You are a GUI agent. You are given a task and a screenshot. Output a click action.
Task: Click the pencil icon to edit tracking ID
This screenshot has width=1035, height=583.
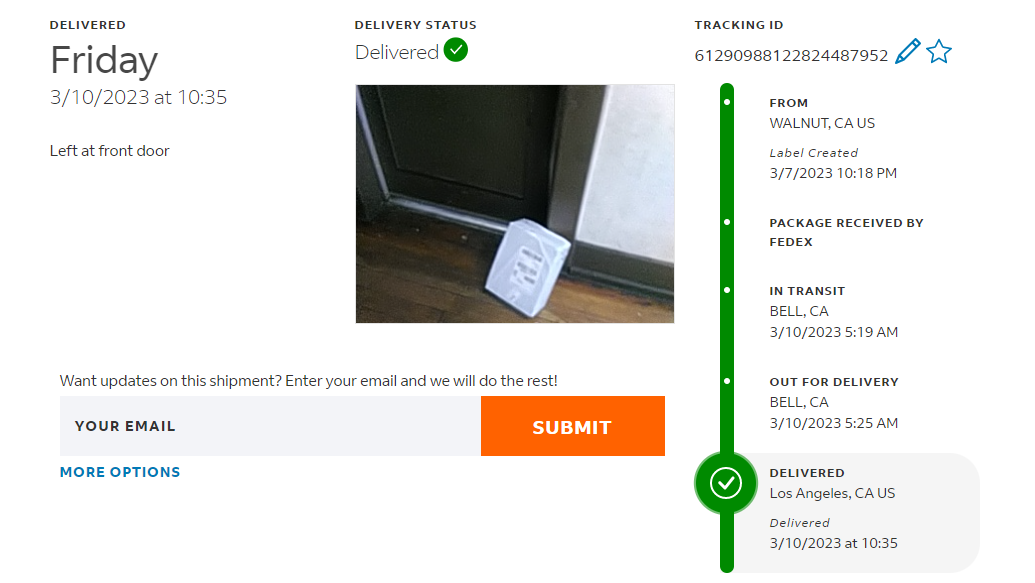click(x=907, y=52)
